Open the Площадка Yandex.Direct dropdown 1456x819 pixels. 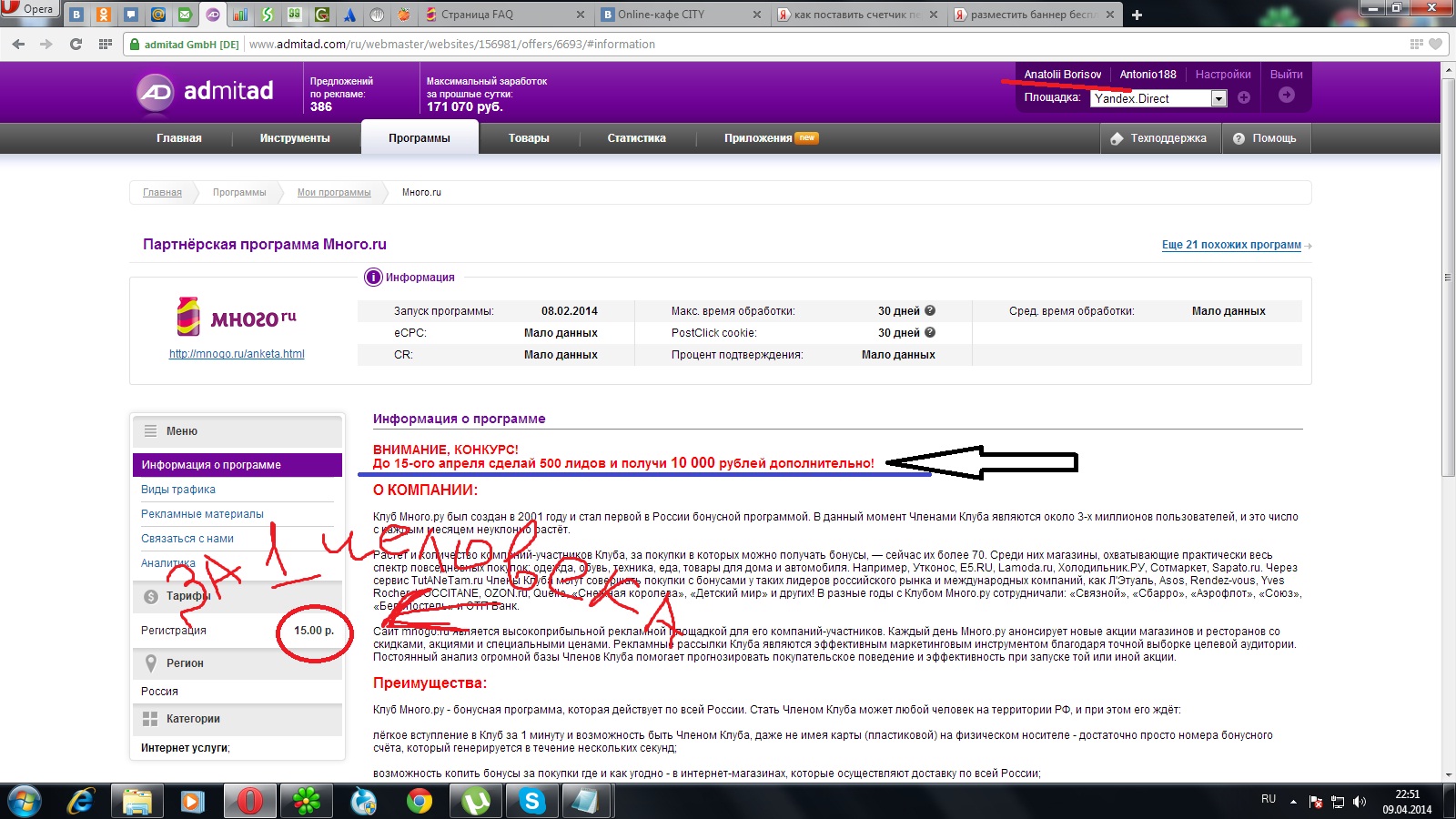pyautogui.click(x=1158, y=98)
